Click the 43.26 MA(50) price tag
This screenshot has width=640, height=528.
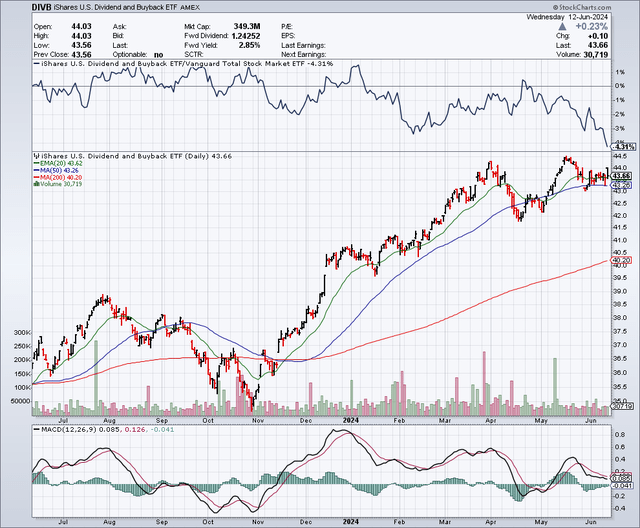pyautogui.click(x=621, y=185)
